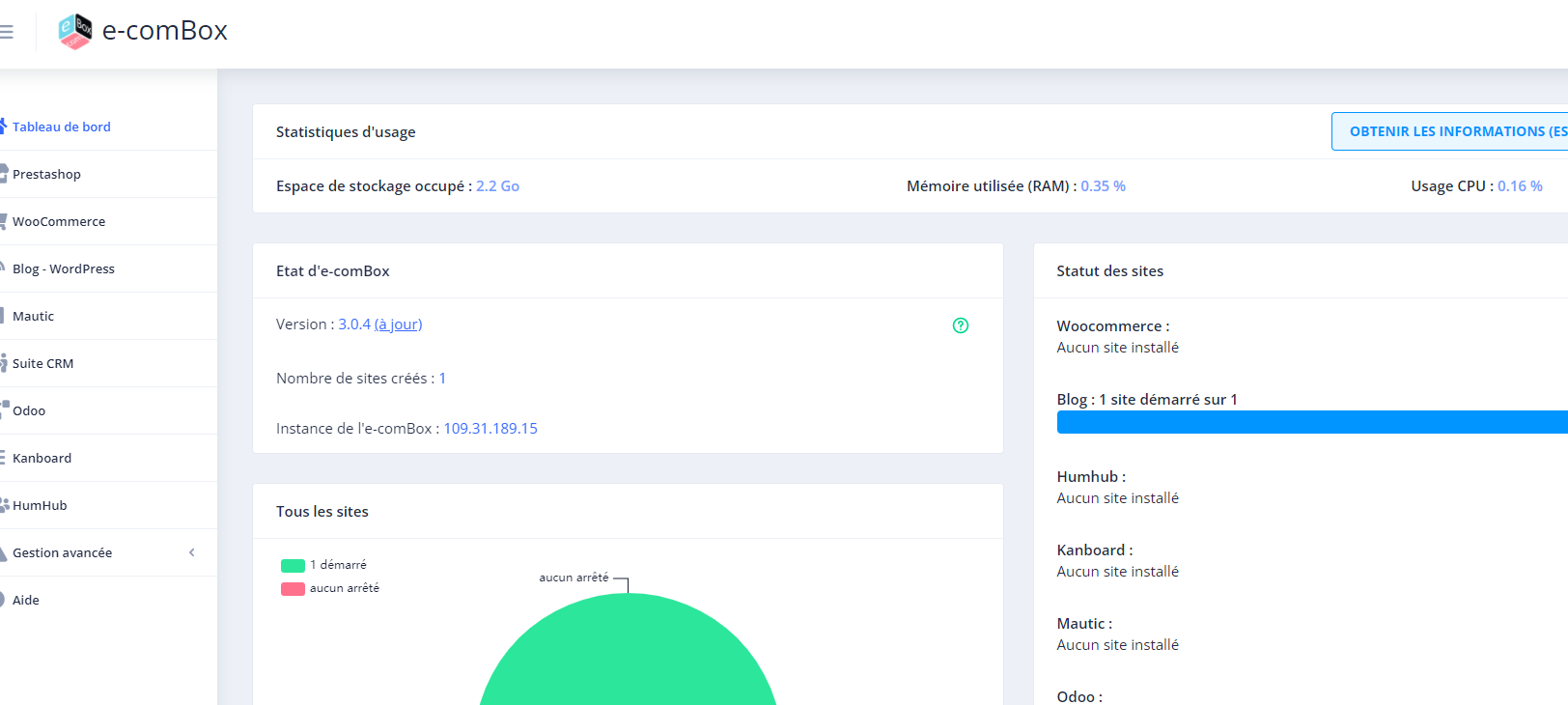Click 'Kanboard :' status label
The image size is (1568, 705).
[x=1095, y=550]
